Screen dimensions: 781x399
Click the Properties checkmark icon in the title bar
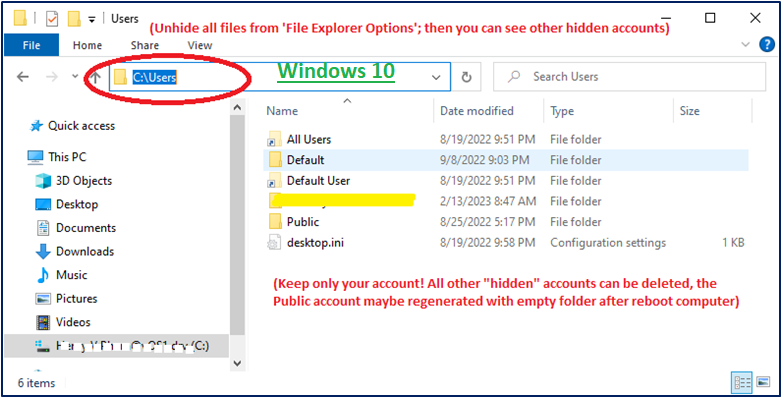tap(52, 19)
